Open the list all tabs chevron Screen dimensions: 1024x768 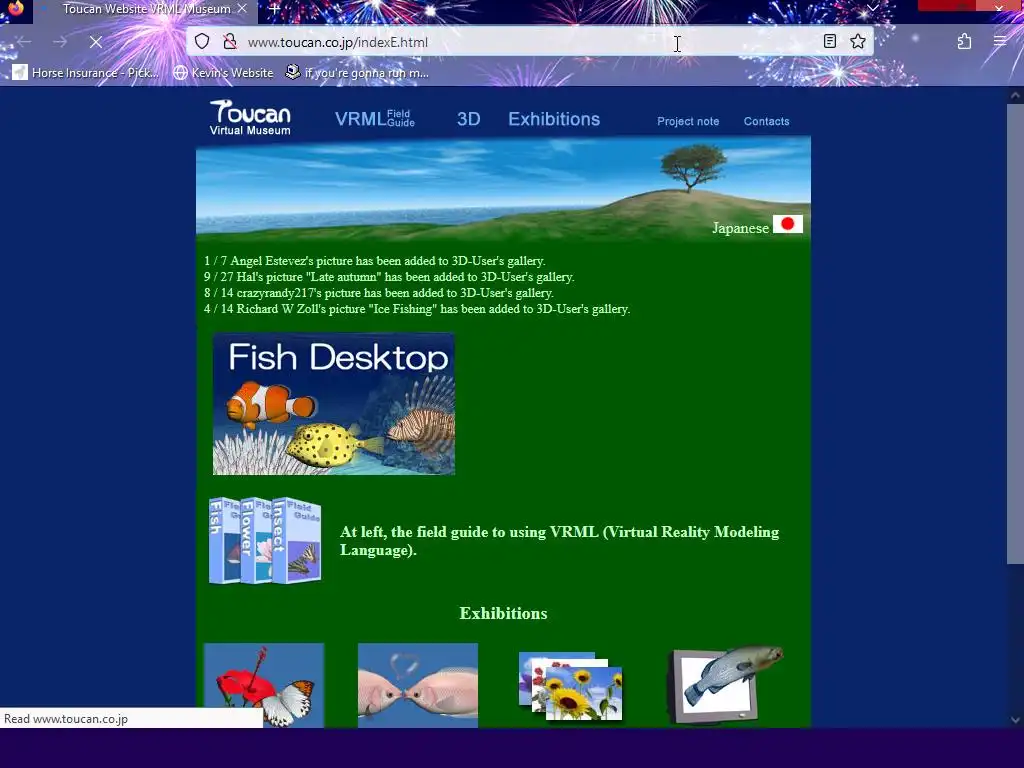click(872, 8)
